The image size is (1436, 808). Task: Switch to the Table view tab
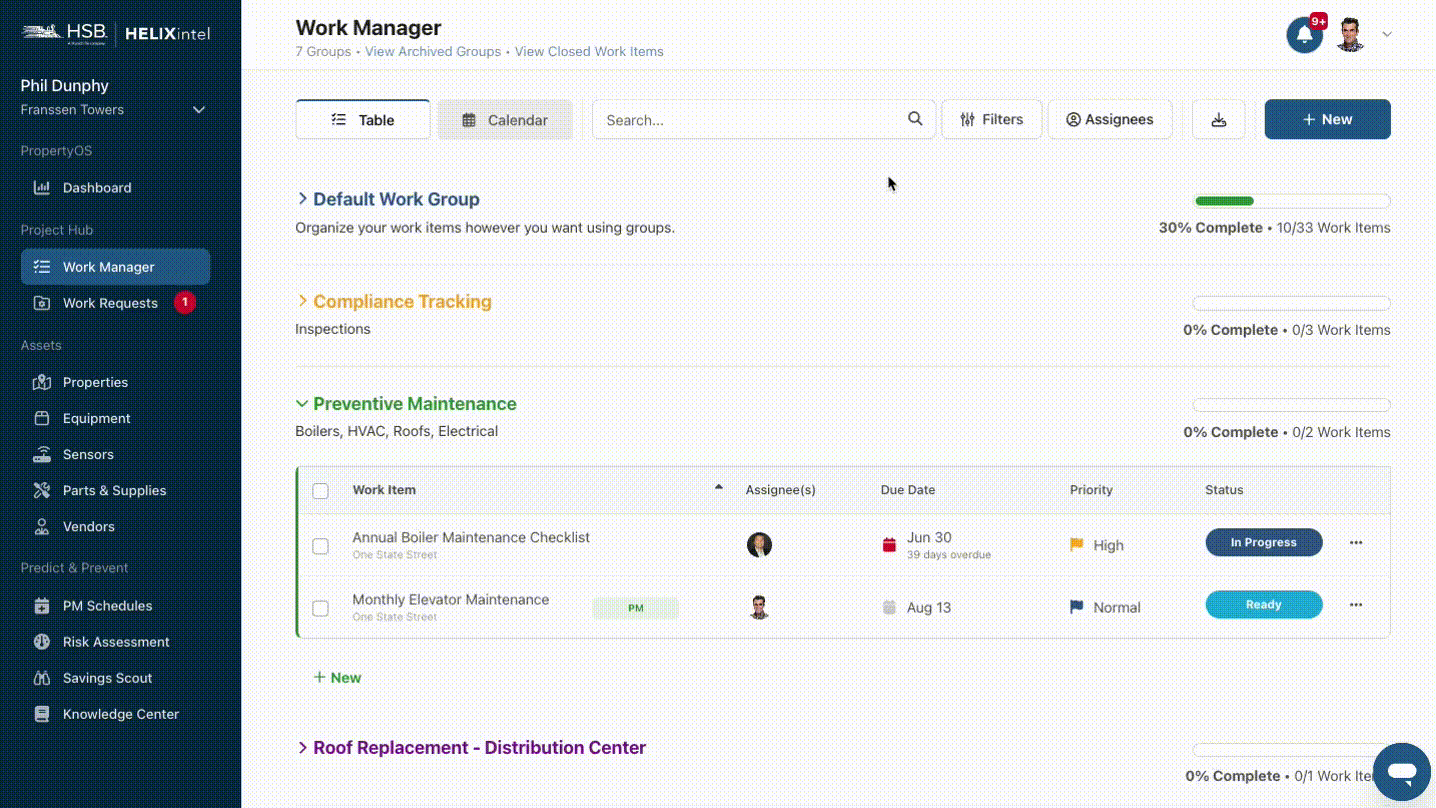363,119
